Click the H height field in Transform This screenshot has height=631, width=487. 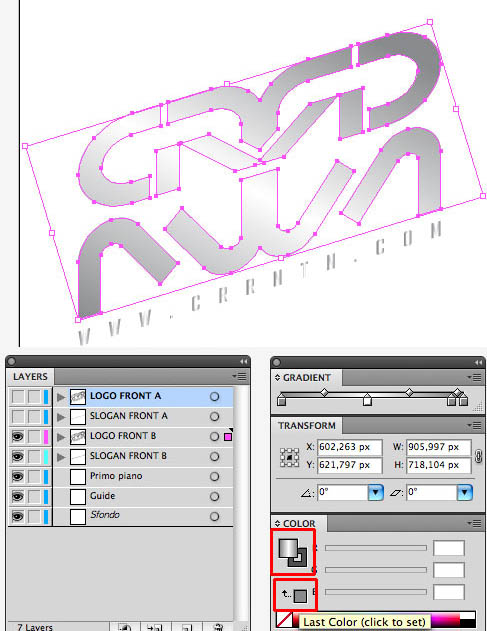tap(439, 465)
